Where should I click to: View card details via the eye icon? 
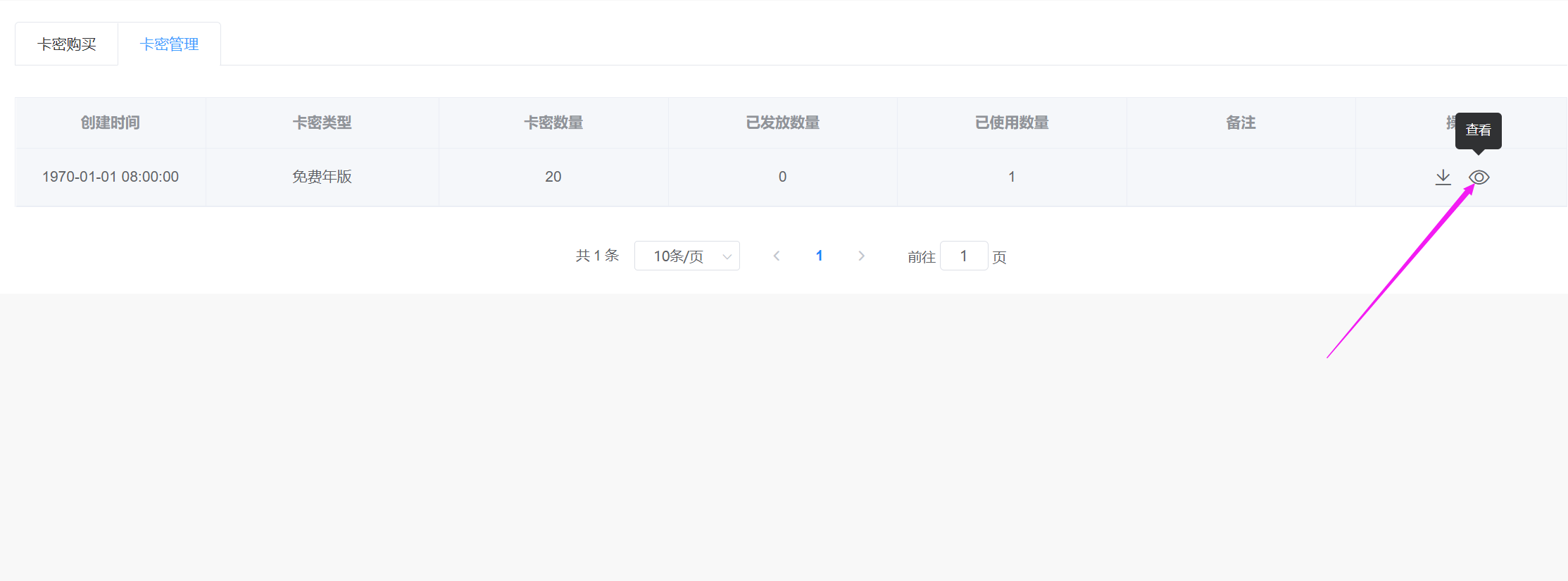[1479, 177]
